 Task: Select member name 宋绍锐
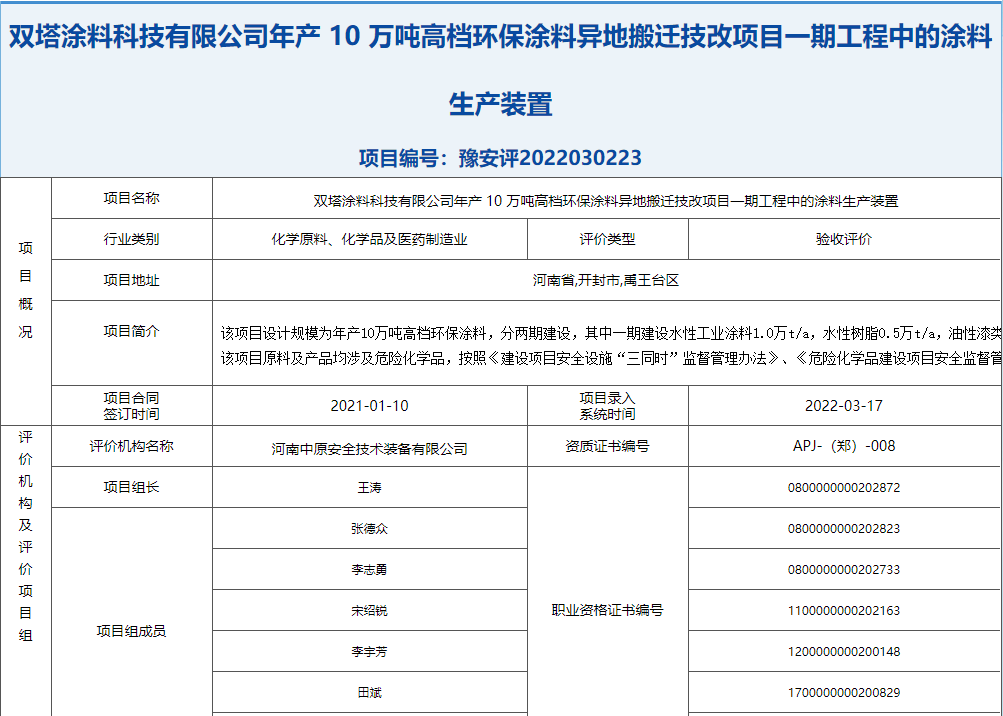[370, 610]
